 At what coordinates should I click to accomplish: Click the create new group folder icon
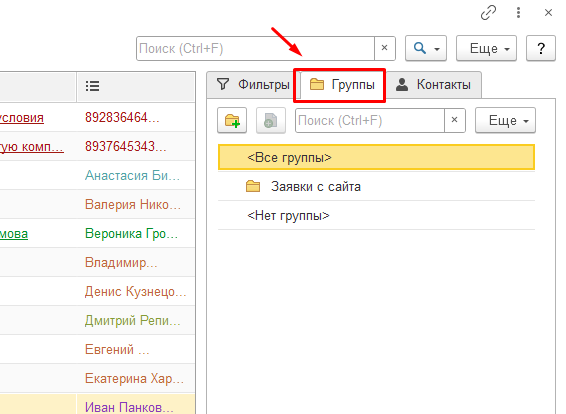coord(232,120)
